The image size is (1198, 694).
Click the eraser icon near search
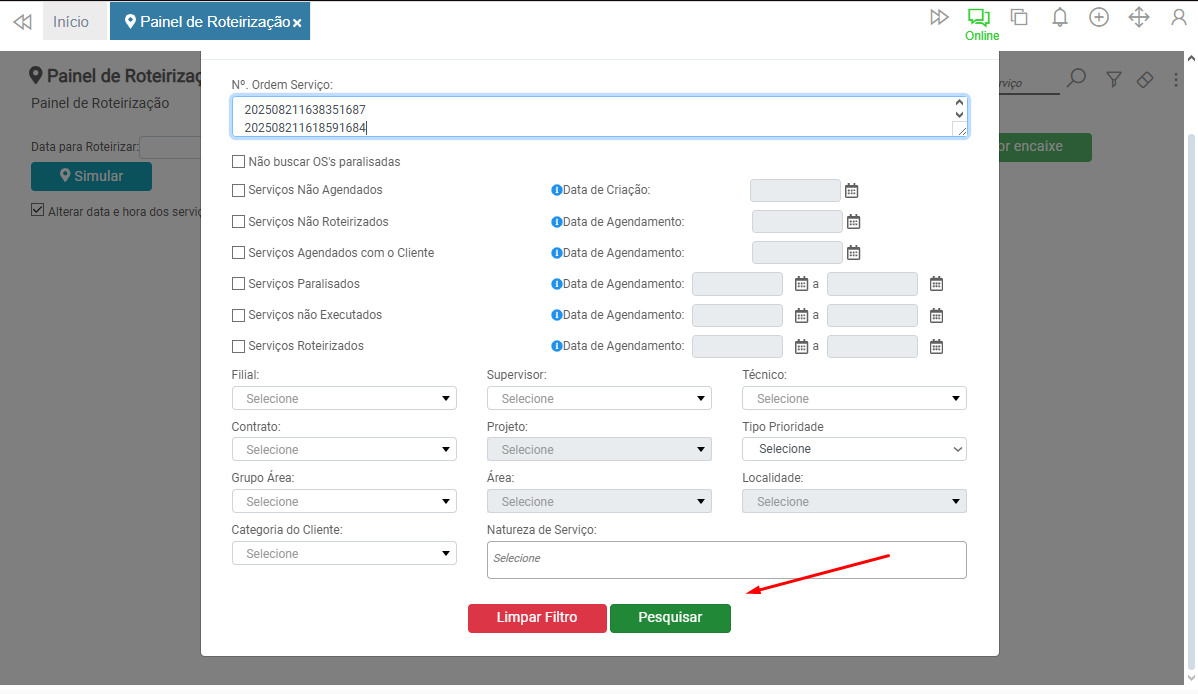[1146, 79]
